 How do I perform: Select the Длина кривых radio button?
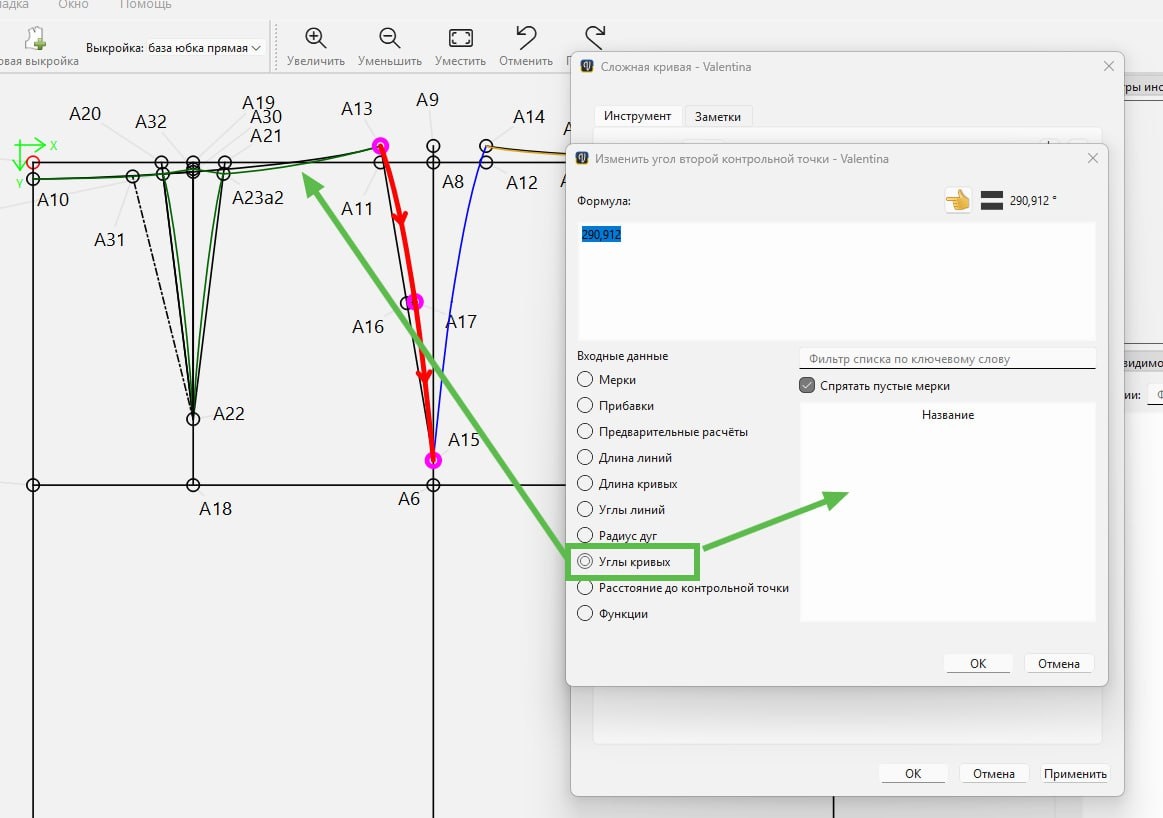(584, 483)
